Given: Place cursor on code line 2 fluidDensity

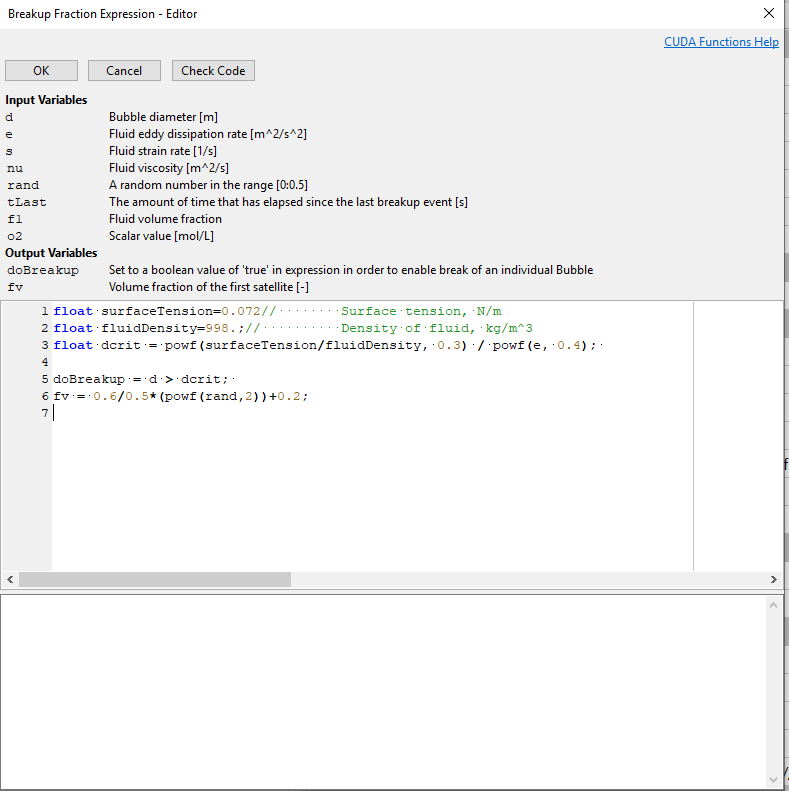Looking at the screenshot, I should click(149, 328).
